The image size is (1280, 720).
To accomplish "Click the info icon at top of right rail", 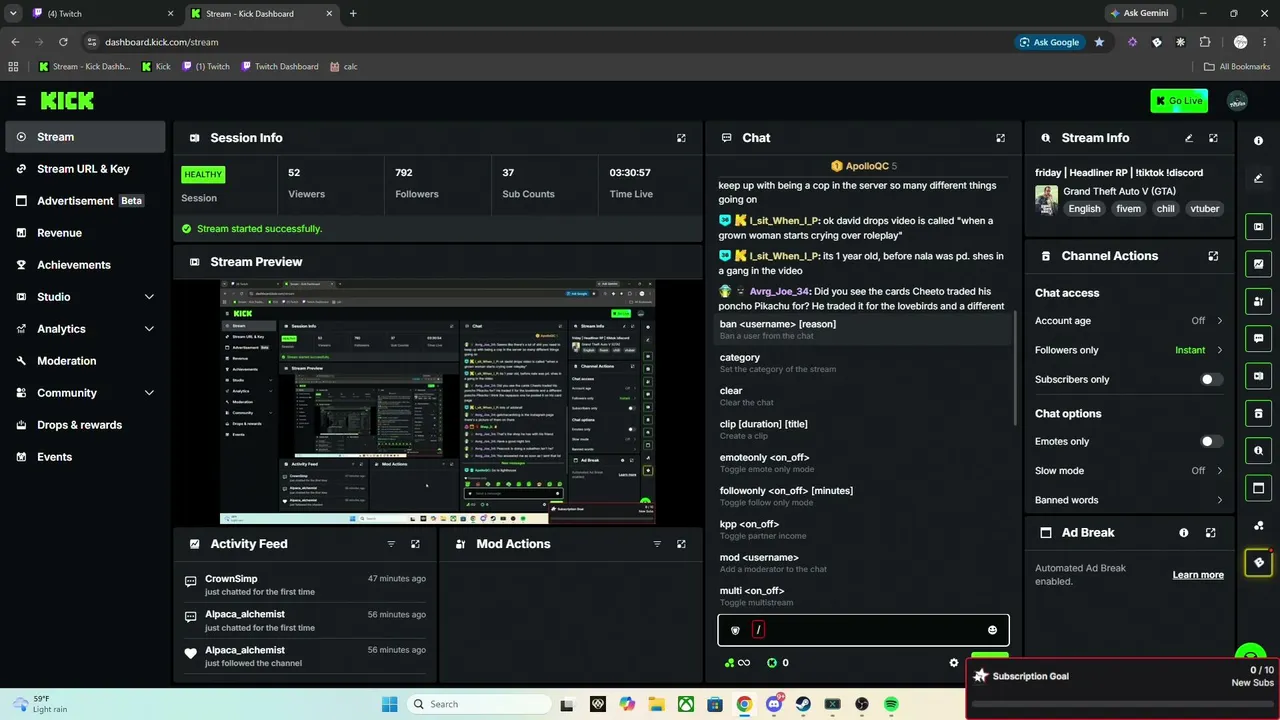I will click(x=1259, y=141).
